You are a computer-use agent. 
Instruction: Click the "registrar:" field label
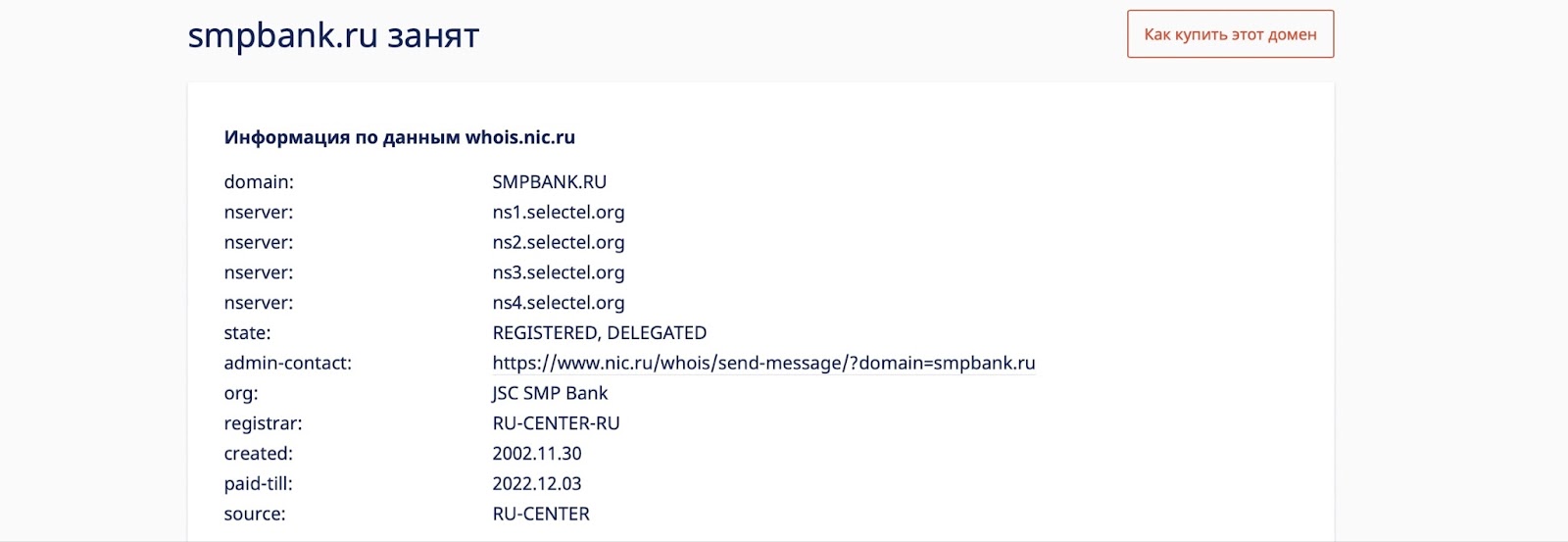pos(263,423)
